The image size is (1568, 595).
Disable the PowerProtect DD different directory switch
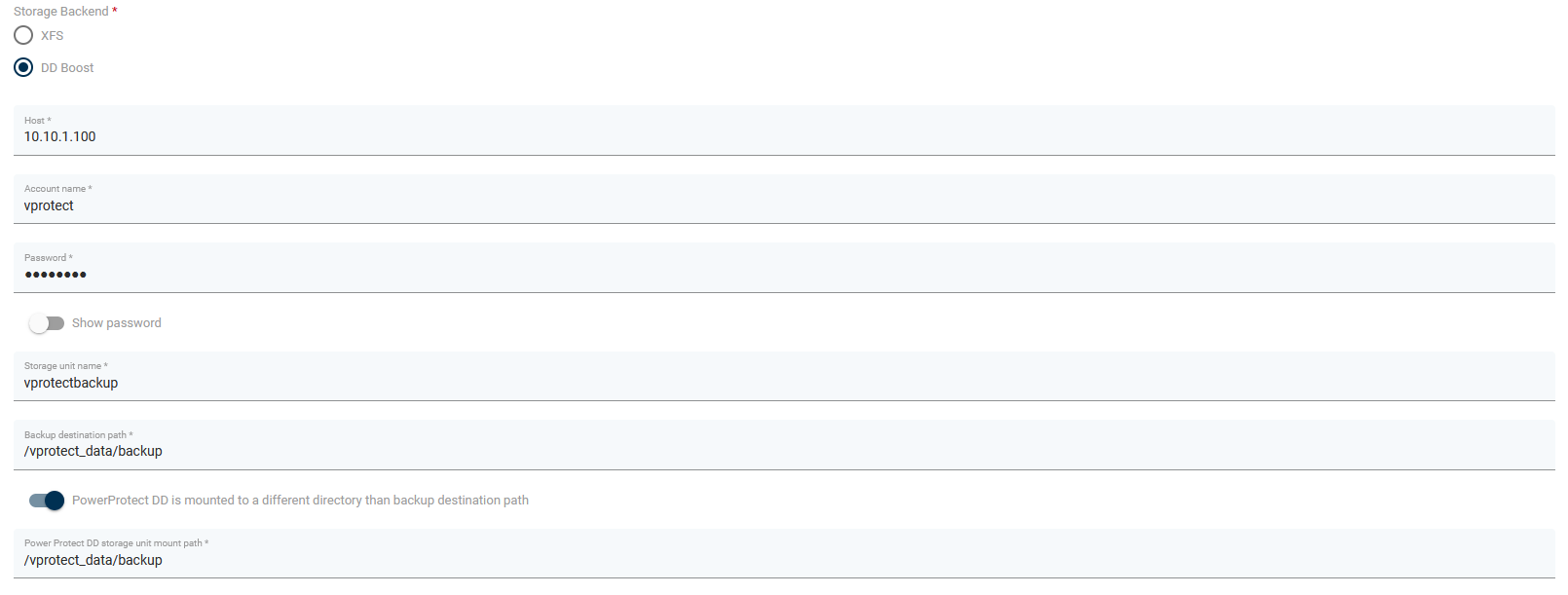coord(46,501)
